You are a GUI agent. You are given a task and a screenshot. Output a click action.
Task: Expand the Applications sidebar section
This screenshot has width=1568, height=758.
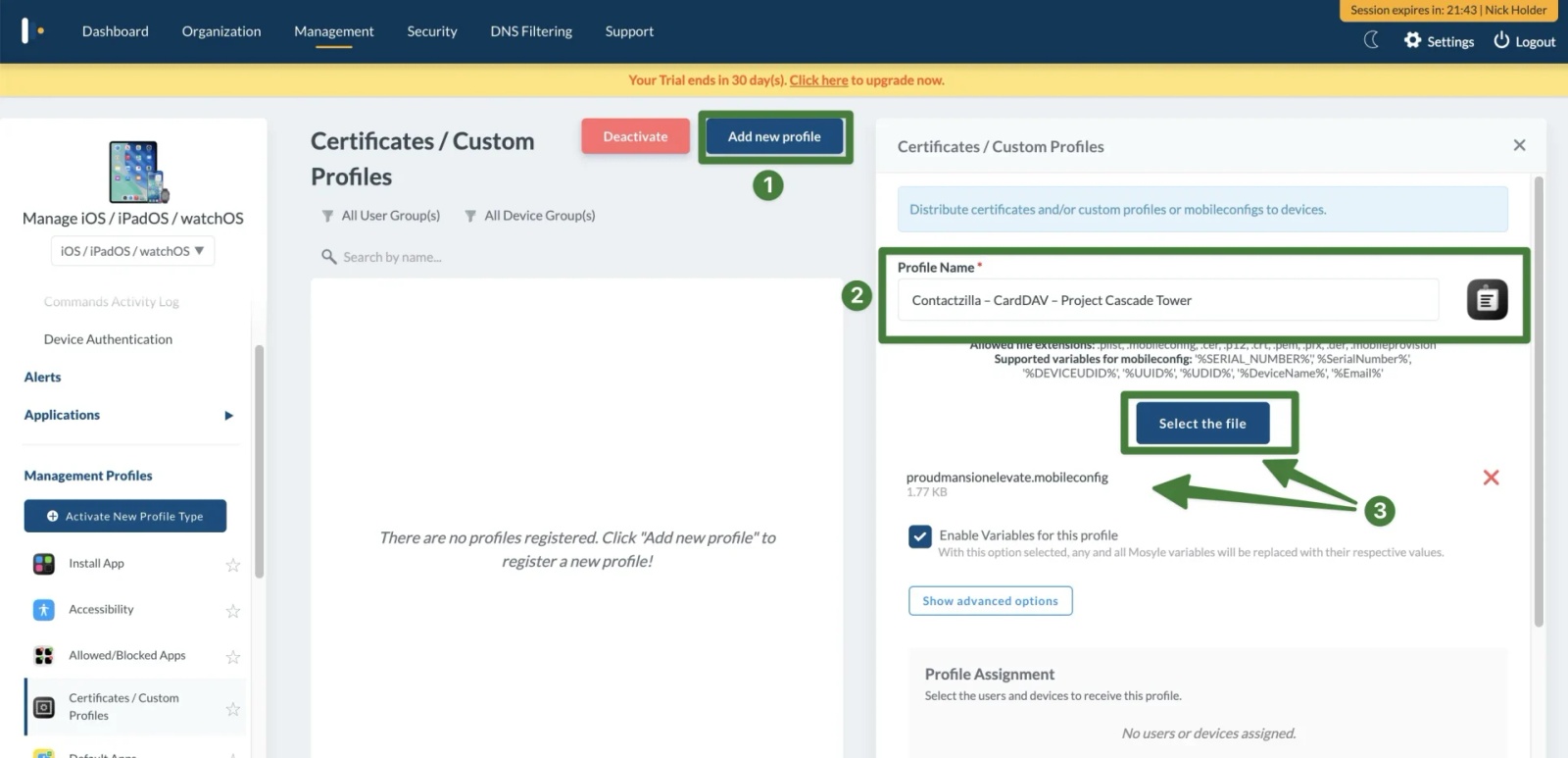228,416
